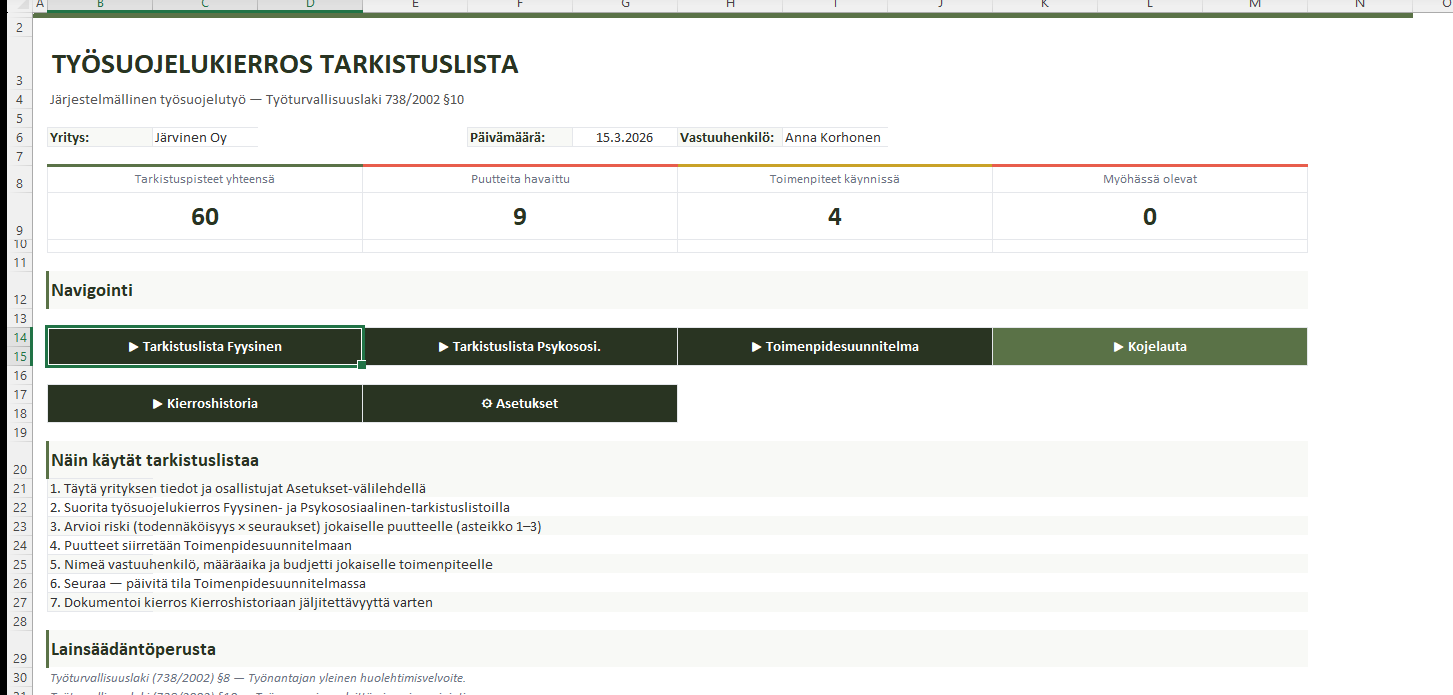
Task: Open the Tarkistuslista Psykososi. navigation button
Action: tap(520, 347)
